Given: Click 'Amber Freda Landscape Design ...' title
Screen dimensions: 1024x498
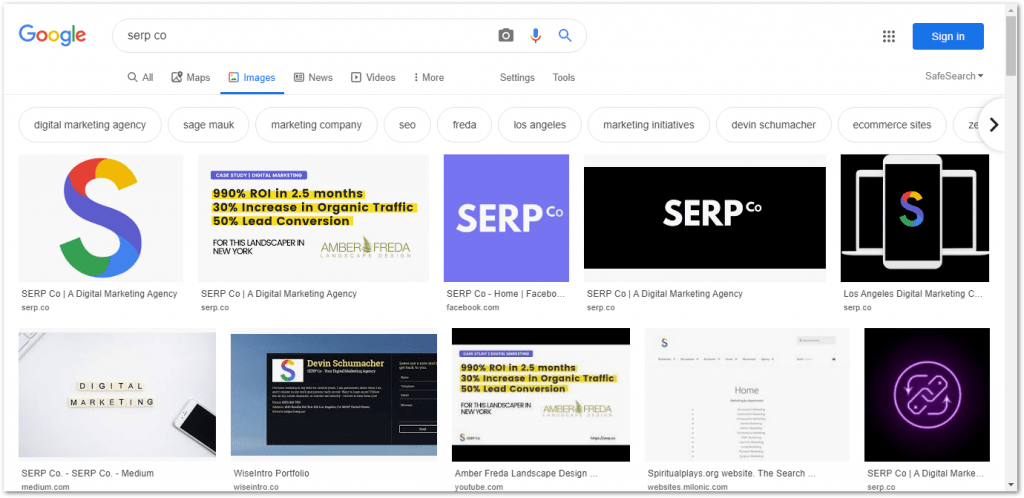Looking at the screenshot, I should pos(526,473).
